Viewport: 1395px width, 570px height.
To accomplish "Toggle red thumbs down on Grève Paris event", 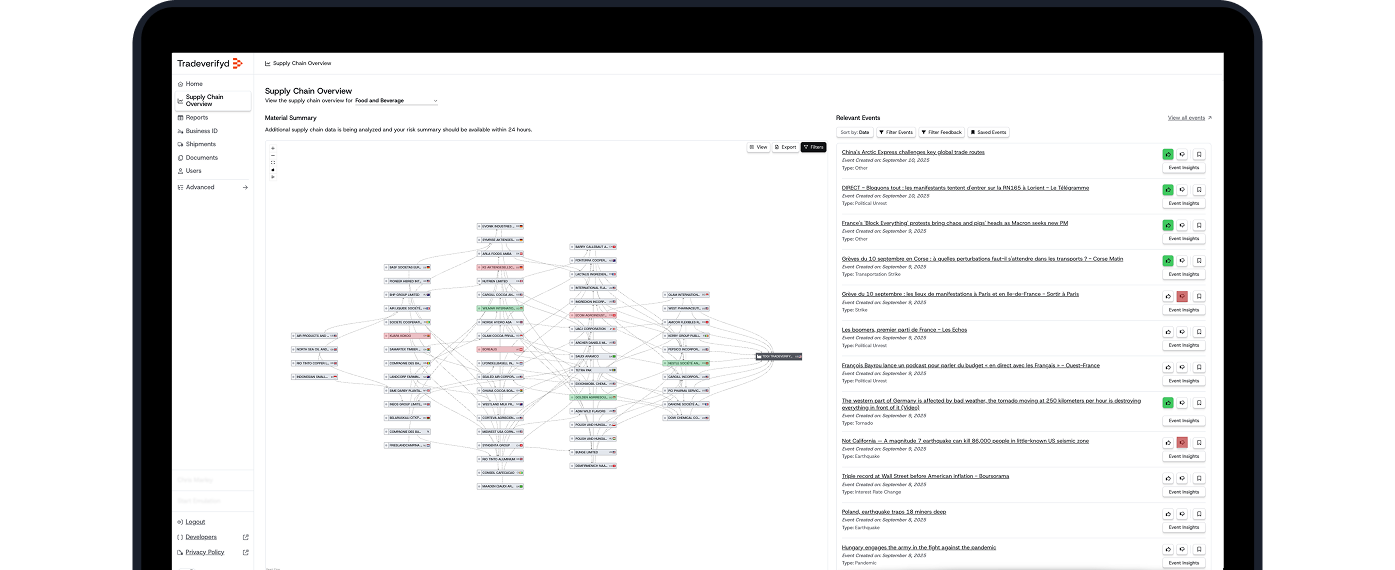I will click(x=1182, y=296).
